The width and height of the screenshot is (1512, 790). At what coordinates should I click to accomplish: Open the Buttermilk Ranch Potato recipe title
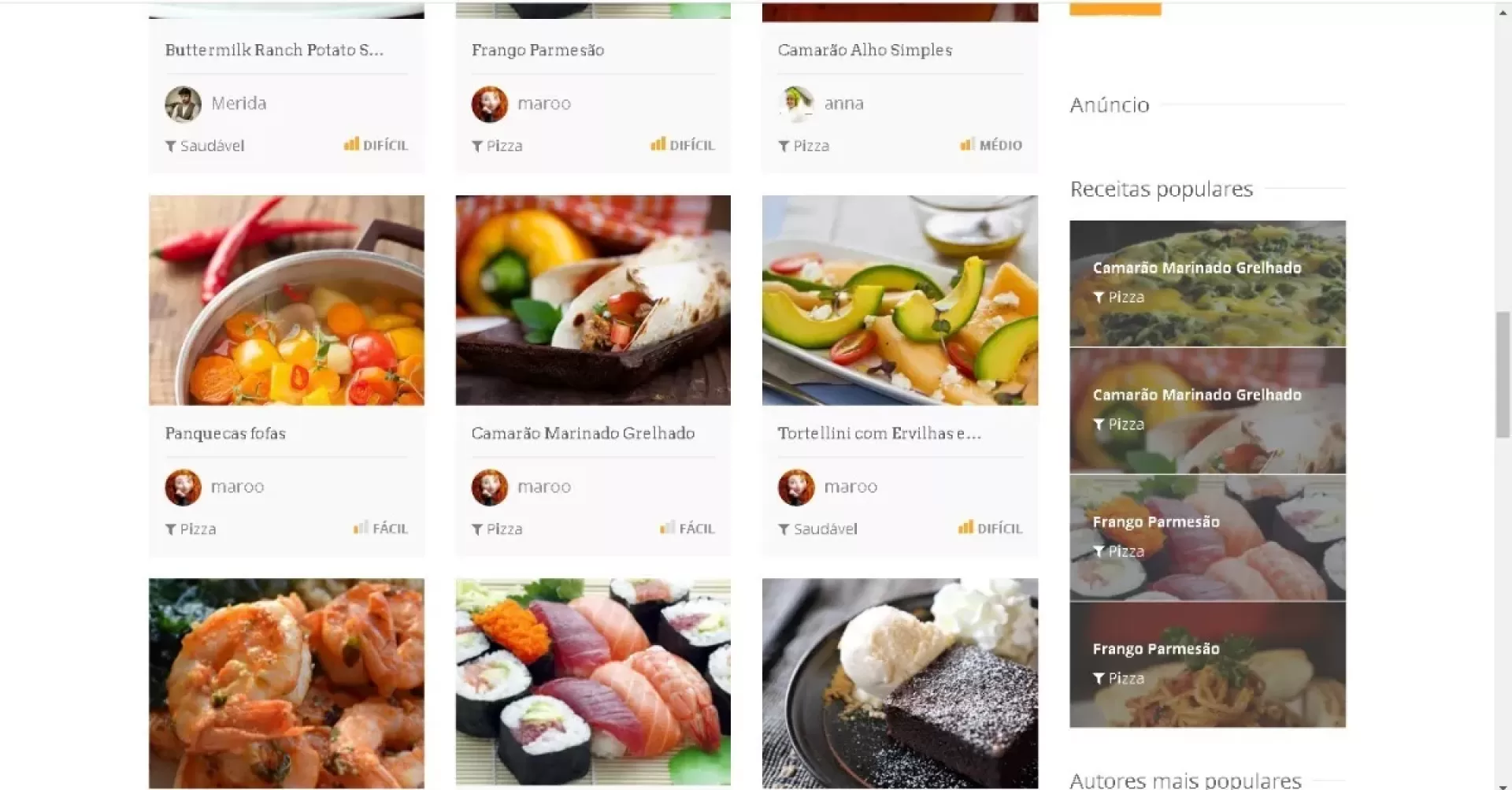point(274,50)
